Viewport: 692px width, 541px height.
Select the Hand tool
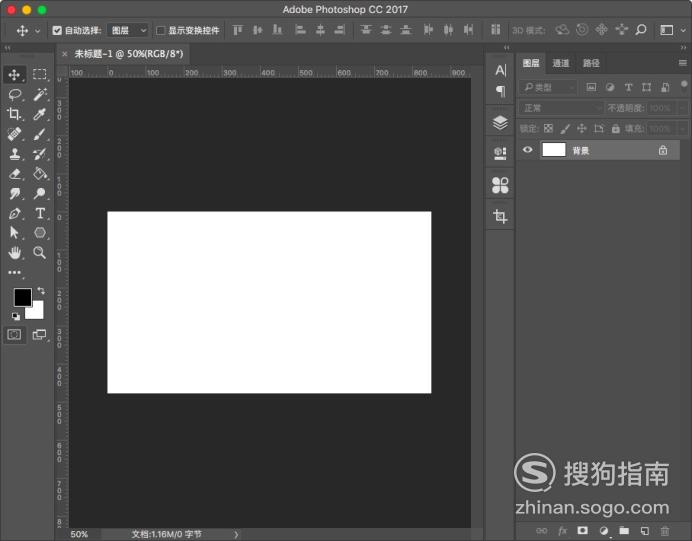click(15, 252)
